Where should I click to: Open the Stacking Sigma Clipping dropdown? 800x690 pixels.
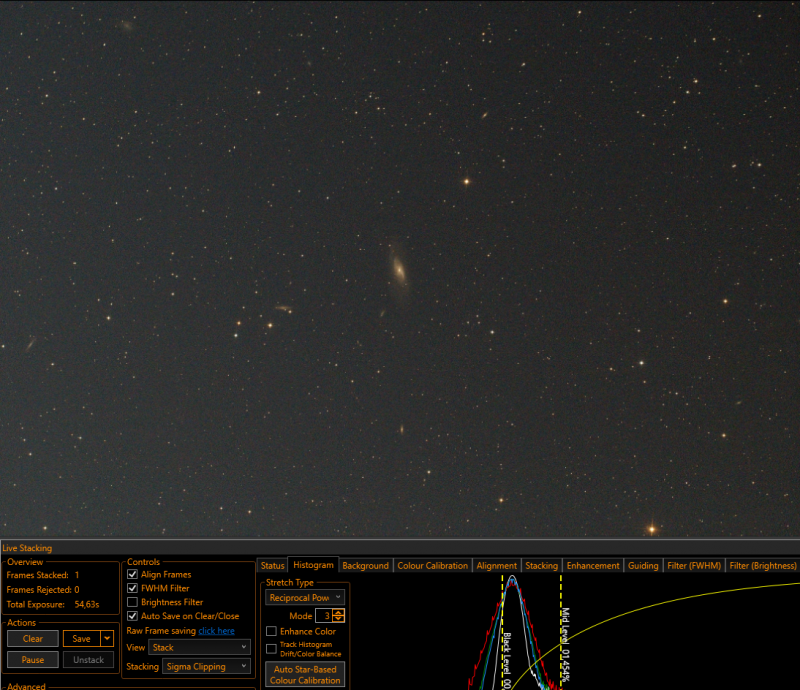pos(206,667)
